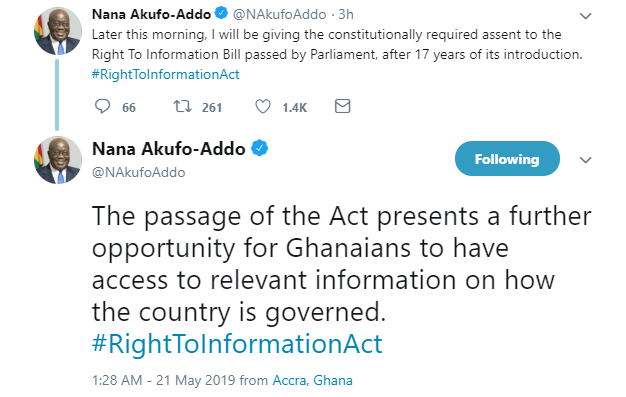
Task: Click verified badge next to small Nana Akufo-Addo
Action: pos(221,14)
